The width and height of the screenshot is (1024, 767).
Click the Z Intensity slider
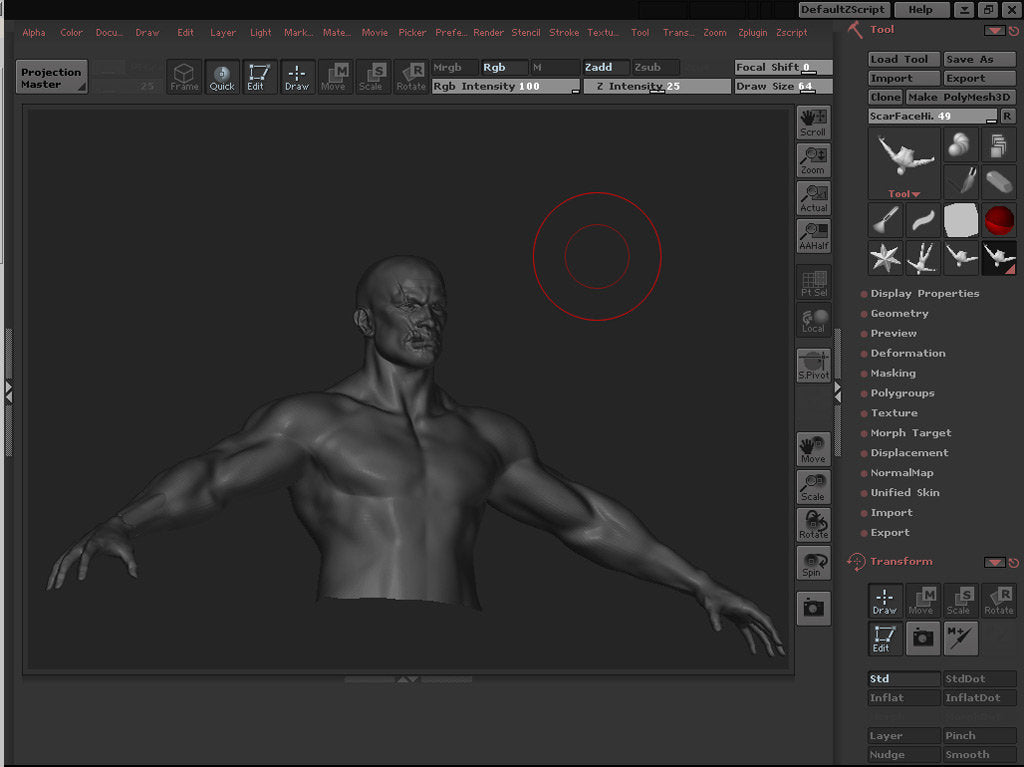tap(656, 87)
